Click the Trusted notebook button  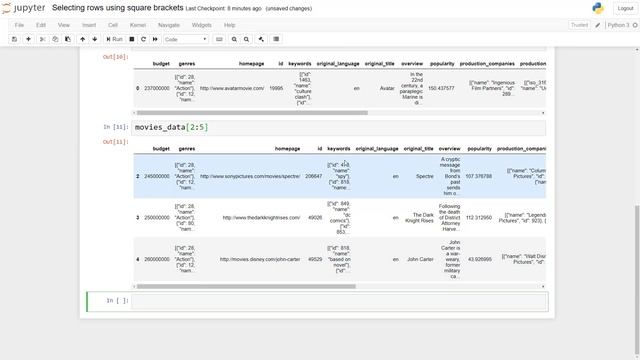tap(579, 25)
